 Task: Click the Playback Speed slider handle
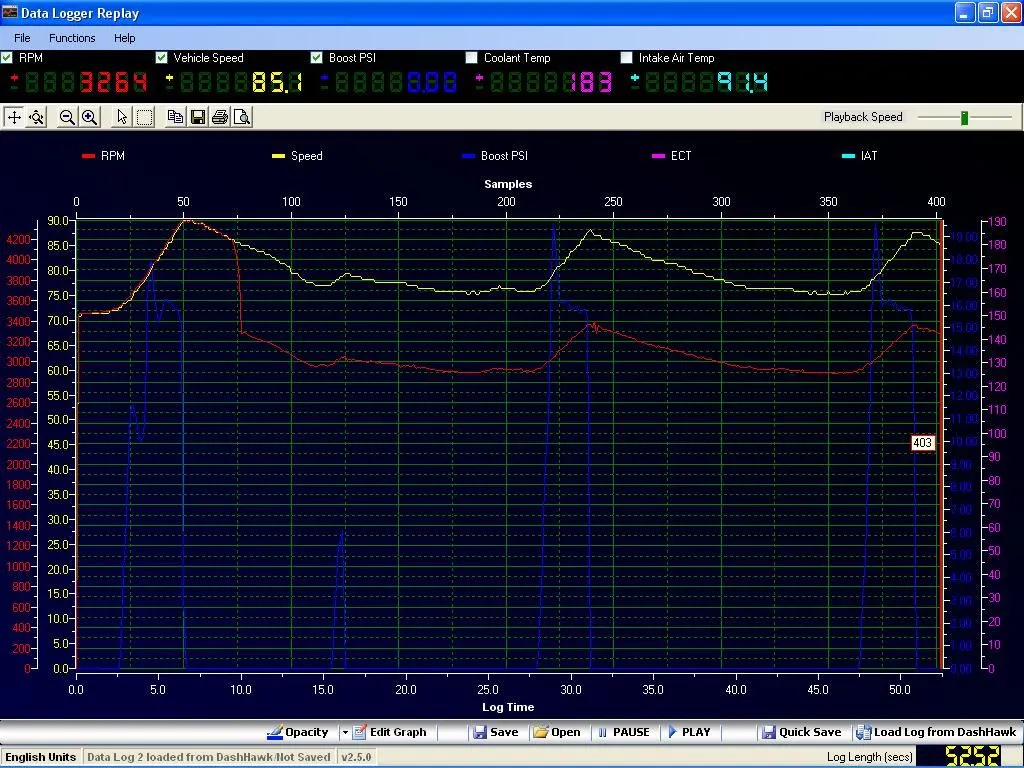point(964,118)
